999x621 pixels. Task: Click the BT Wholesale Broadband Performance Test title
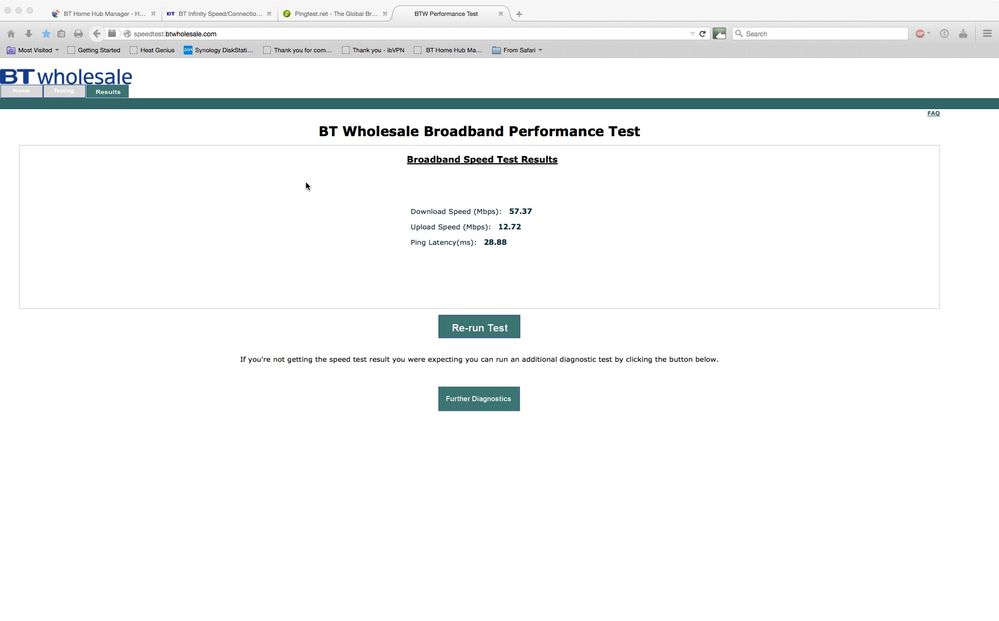pyautogui.click(x=479, y=131)
